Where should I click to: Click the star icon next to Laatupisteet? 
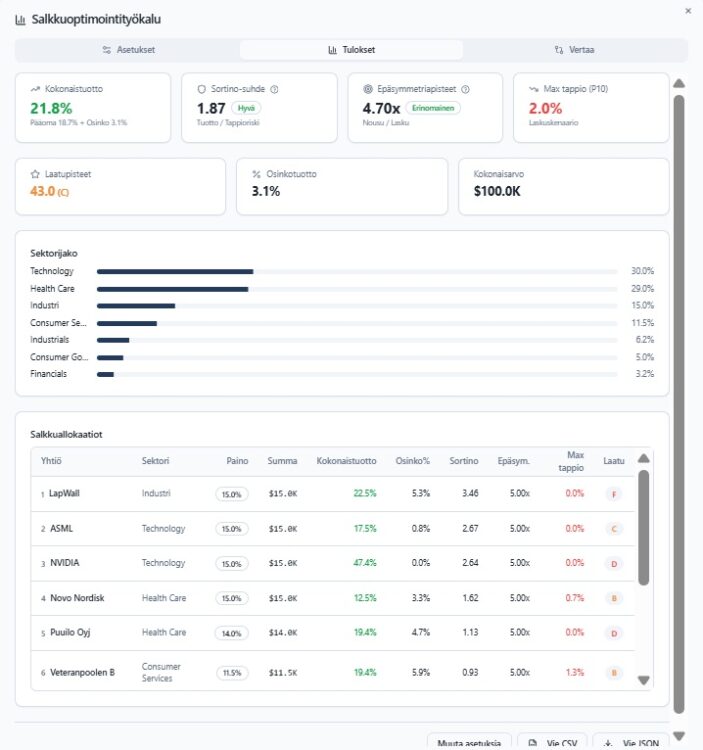click(x=35, y=174)
